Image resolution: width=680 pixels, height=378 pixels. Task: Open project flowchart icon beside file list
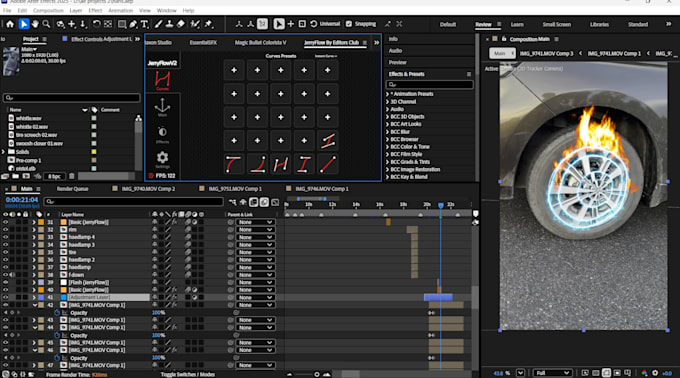pos(138,118)
